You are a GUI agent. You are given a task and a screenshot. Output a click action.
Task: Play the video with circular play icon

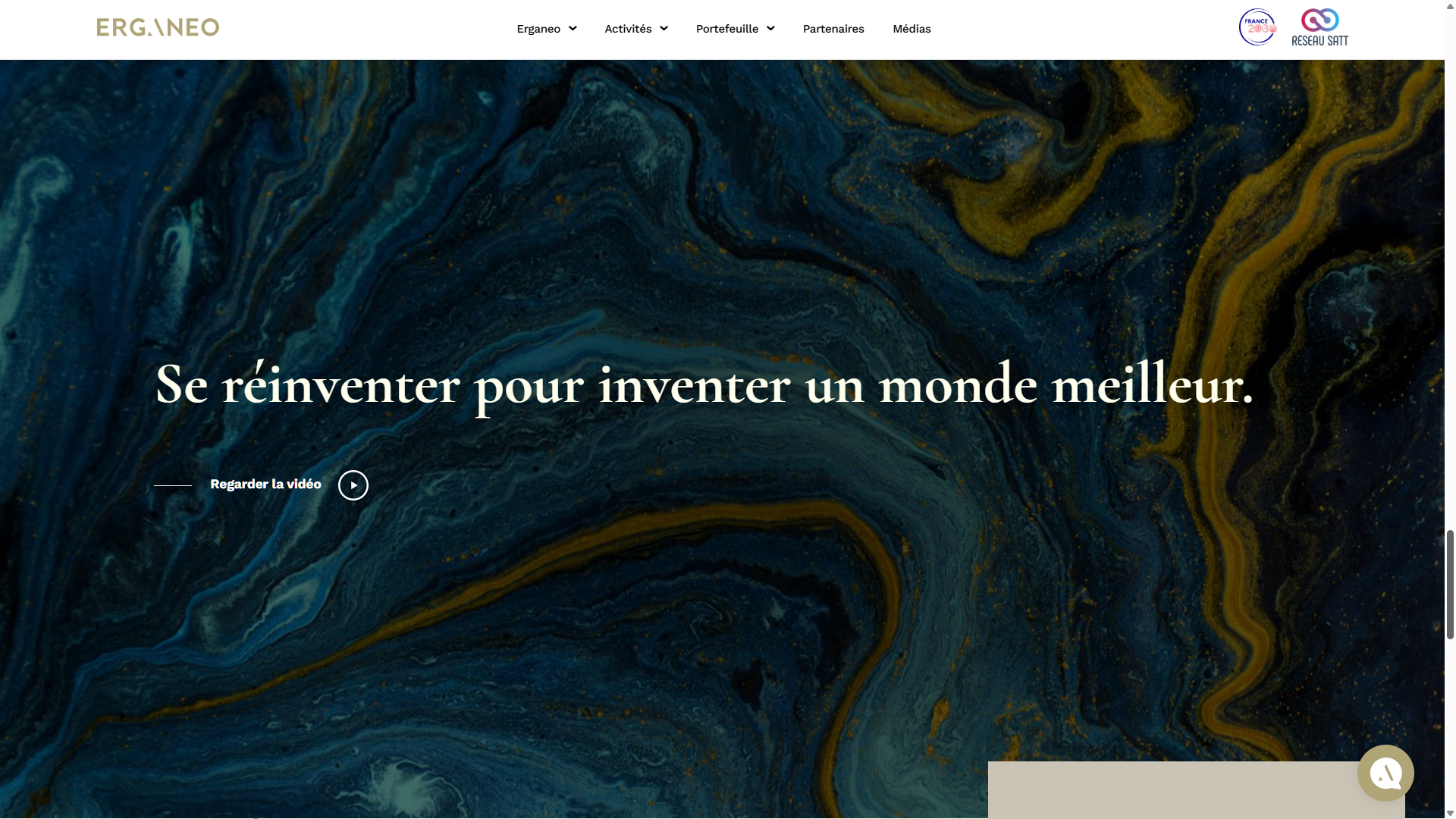[x=353, y=485]
